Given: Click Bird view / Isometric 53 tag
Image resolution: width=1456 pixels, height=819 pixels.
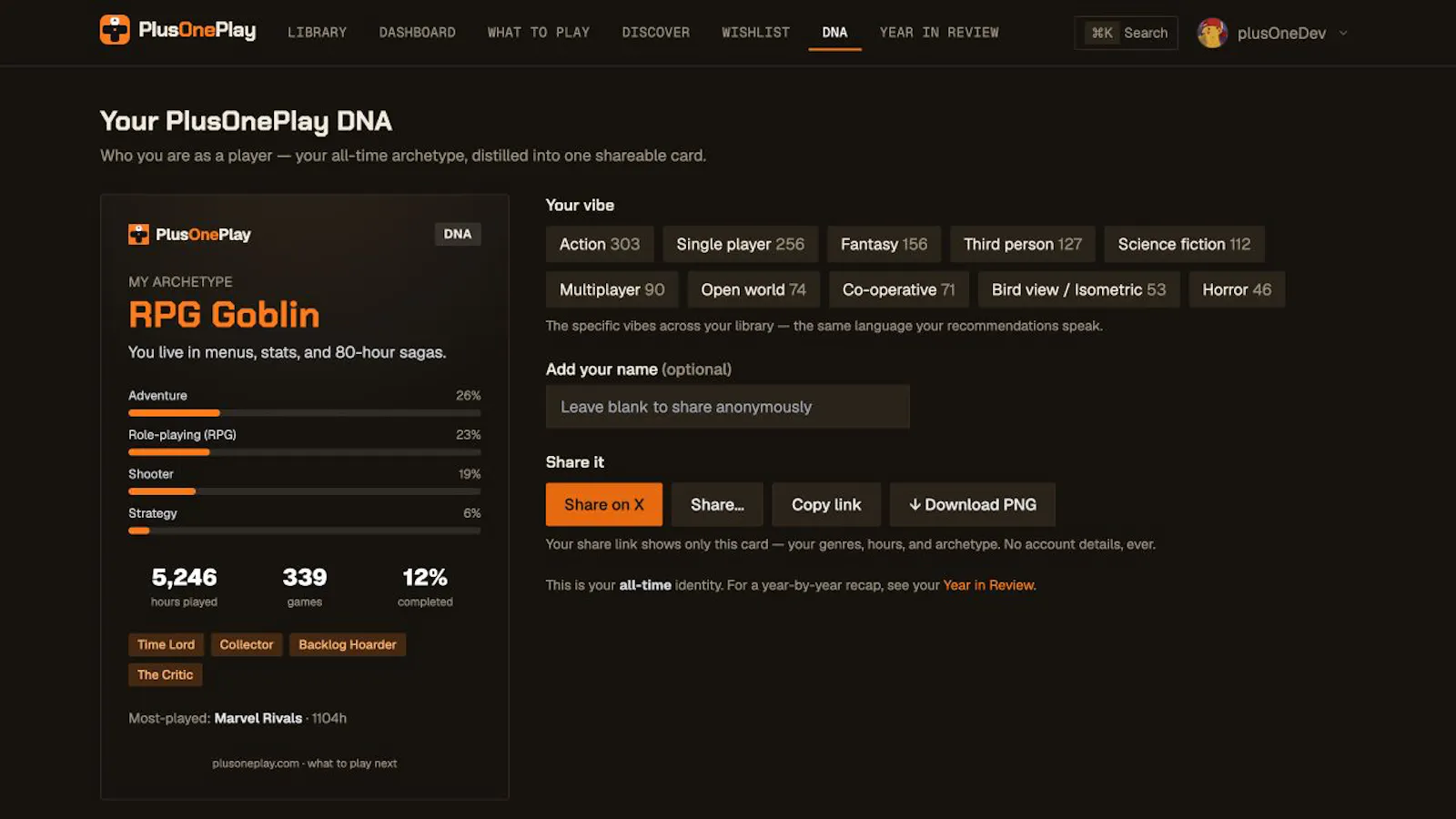Looking at the screenshot, I should [1078, 289].
